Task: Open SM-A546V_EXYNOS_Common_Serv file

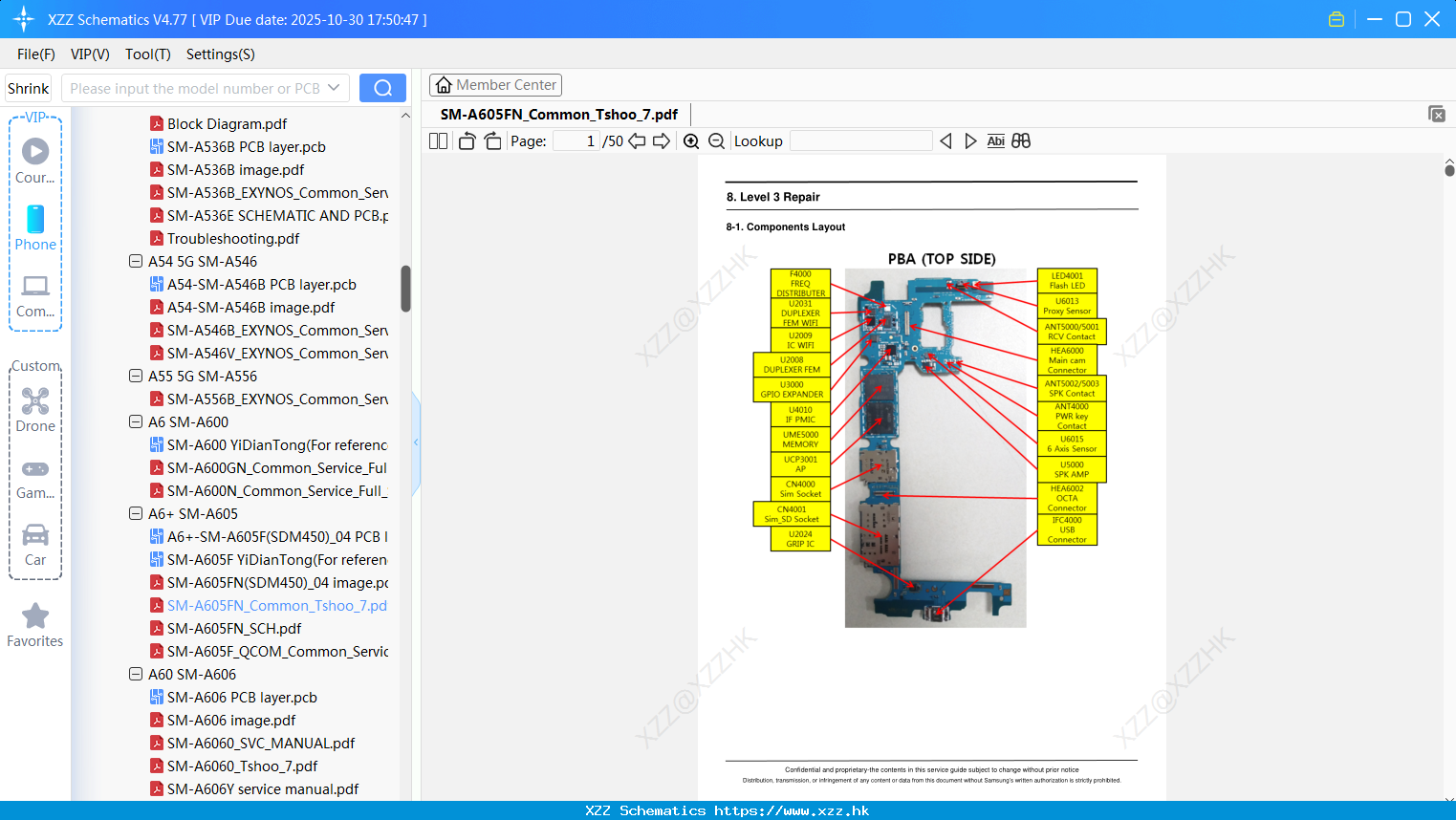Action: pyautogui.click(x=269, y=353)
